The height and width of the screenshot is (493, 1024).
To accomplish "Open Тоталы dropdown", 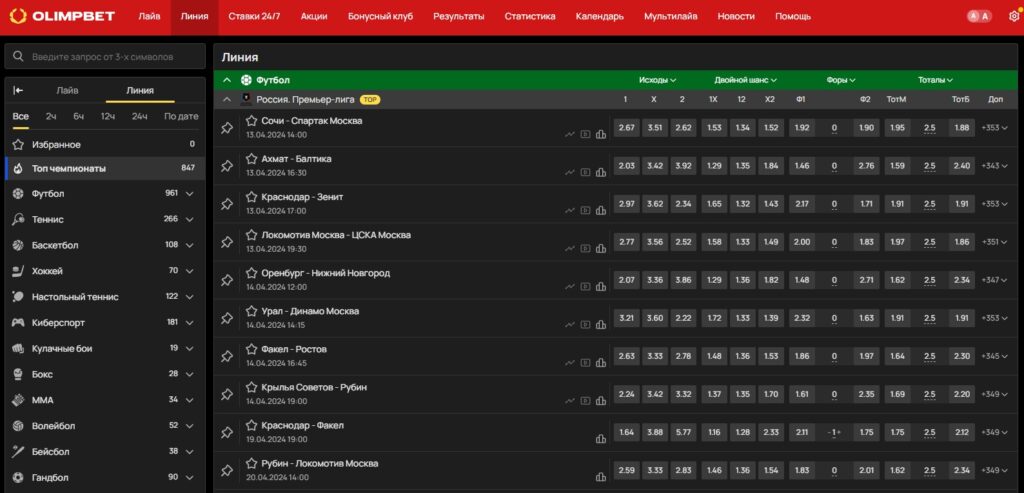I will tap(935, 80).
